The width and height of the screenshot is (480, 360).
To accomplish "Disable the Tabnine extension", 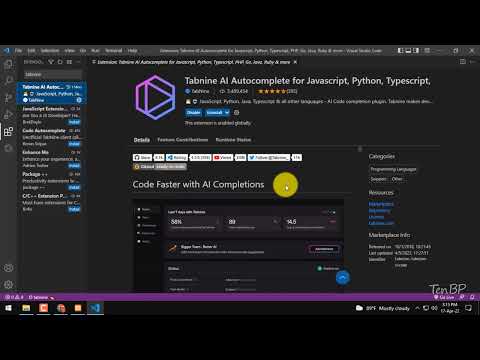I will 193,113.
